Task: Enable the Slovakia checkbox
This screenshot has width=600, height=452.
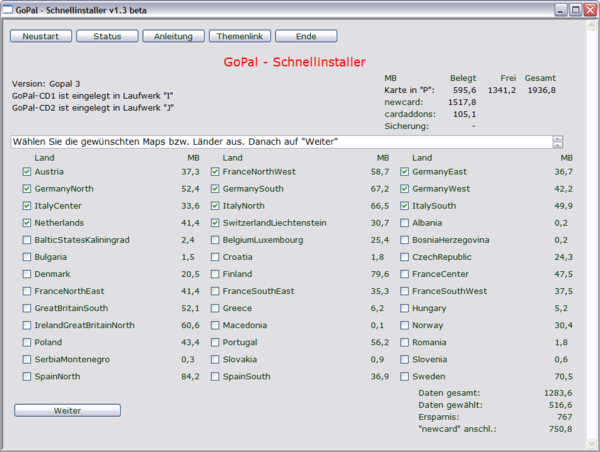Action: click(215, 359)
